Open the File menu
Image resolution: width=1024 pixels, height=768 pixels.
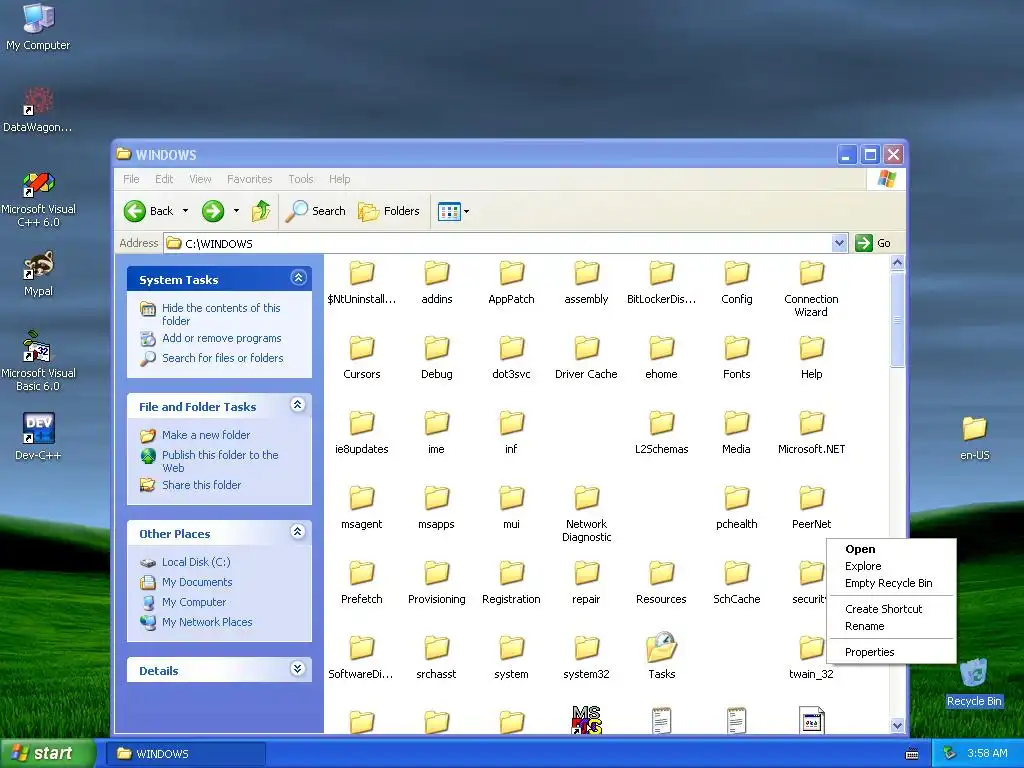(x=131, y=179)
